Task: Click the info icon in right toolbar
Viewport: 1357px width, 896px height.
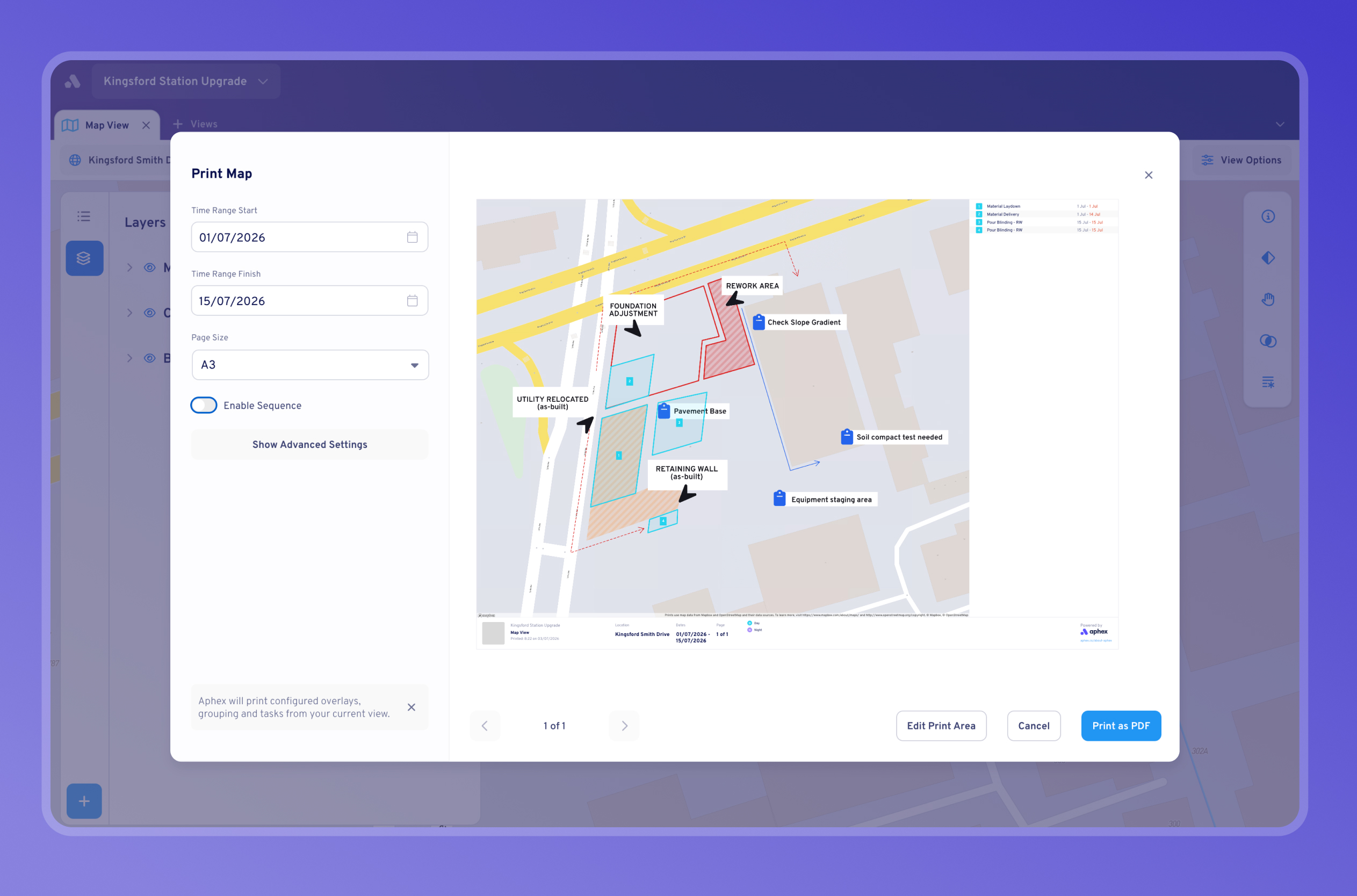Action: pyautogui.click(x=1268, y=216)
